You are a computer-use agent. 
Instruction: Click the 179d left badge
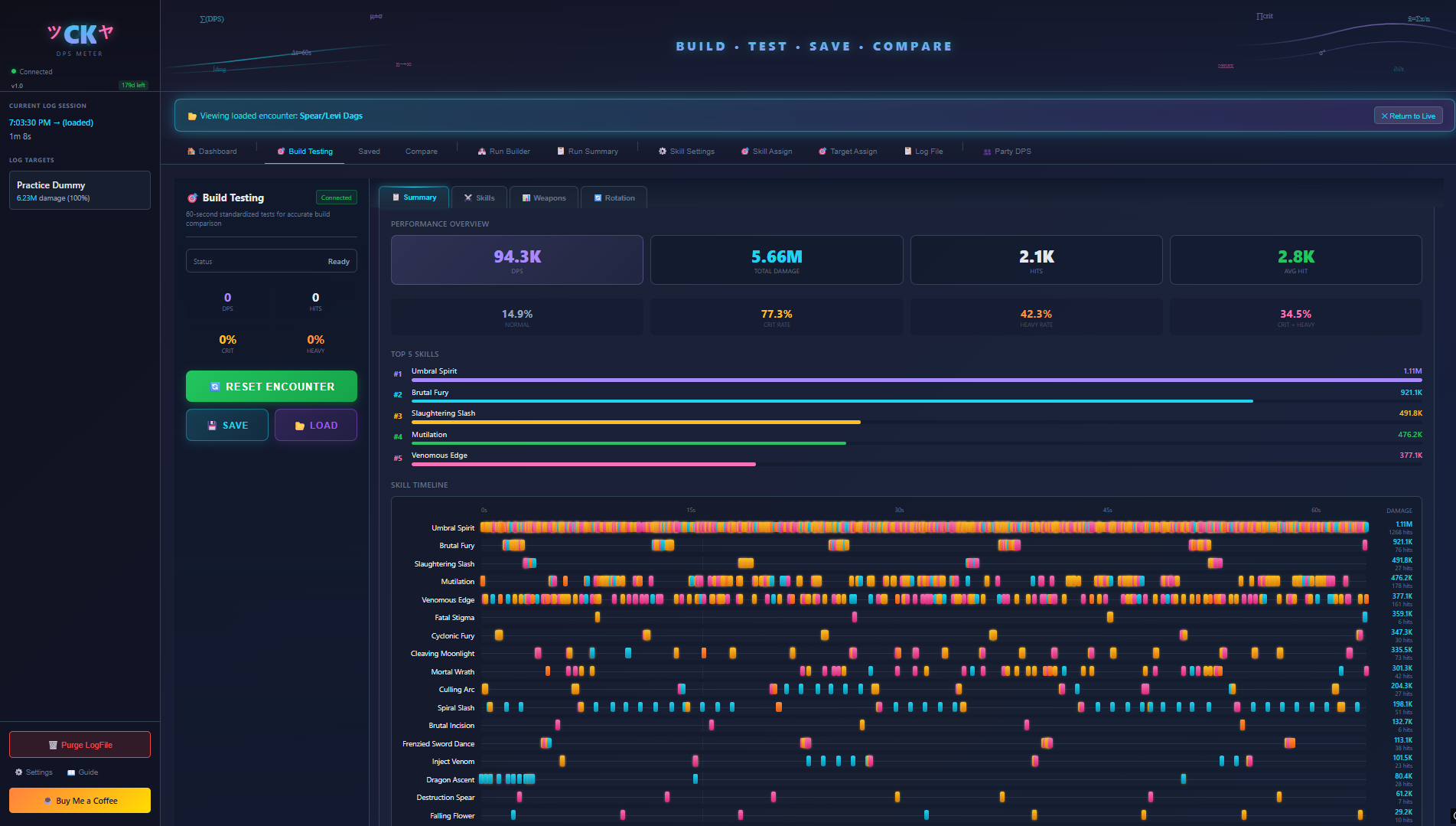[x=133, y=85]
